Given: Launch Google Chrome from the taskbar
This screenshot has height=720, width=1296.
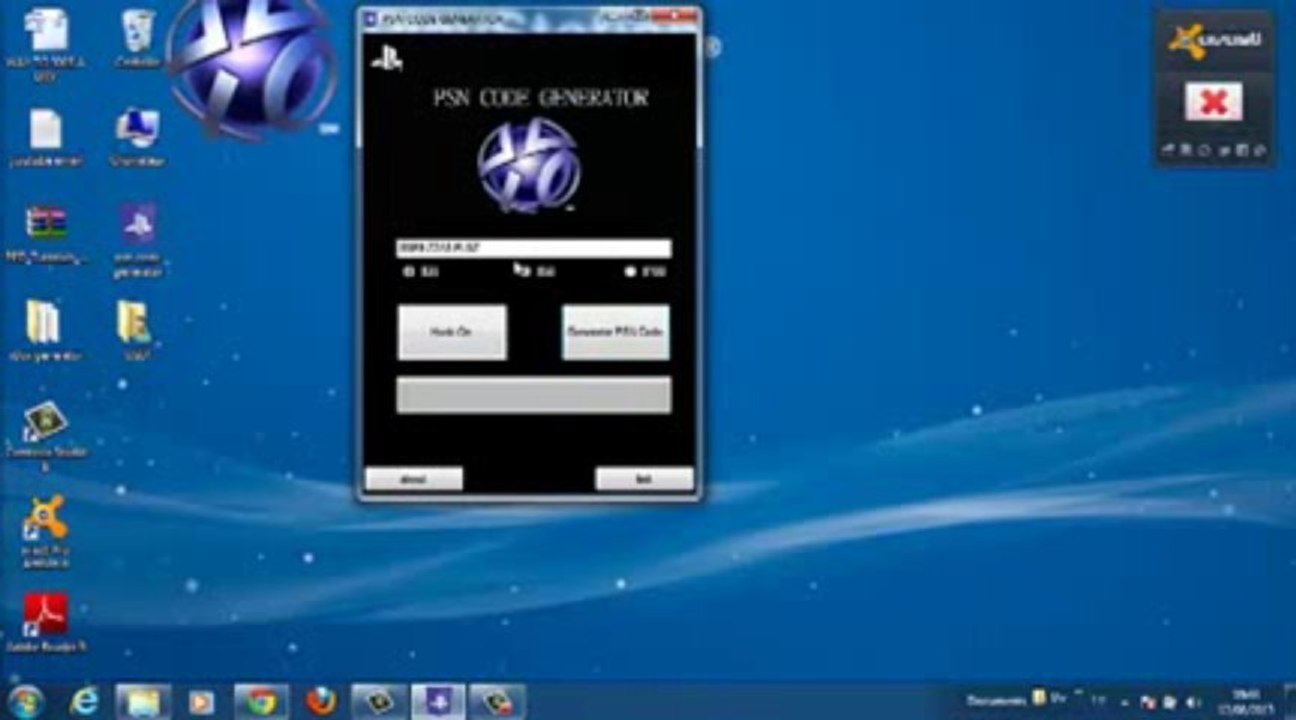Looking at the screenshot, I should tap(261, 702).
